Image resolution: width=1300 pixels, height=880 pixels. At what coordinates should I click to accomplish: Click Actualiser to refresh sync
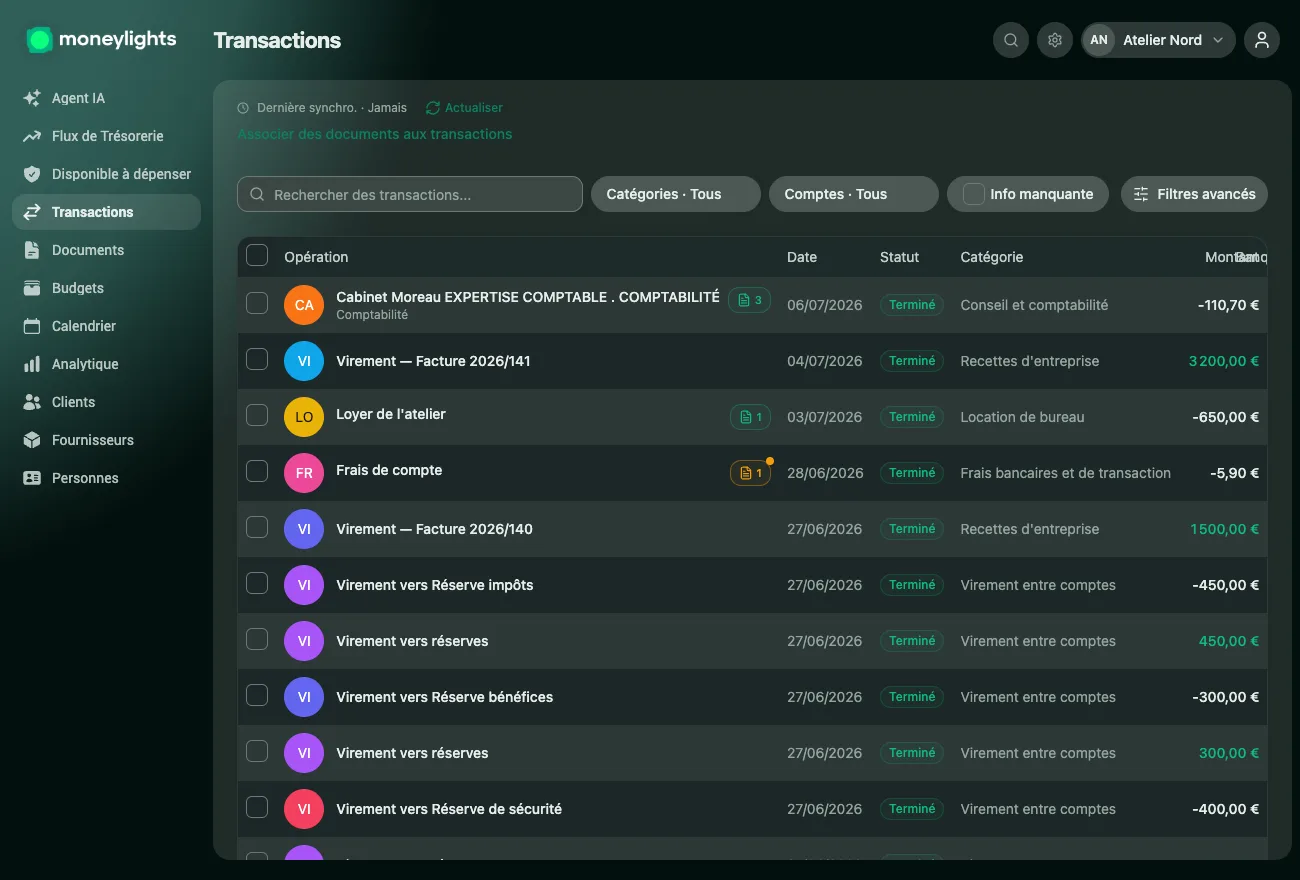coord(464,107)
